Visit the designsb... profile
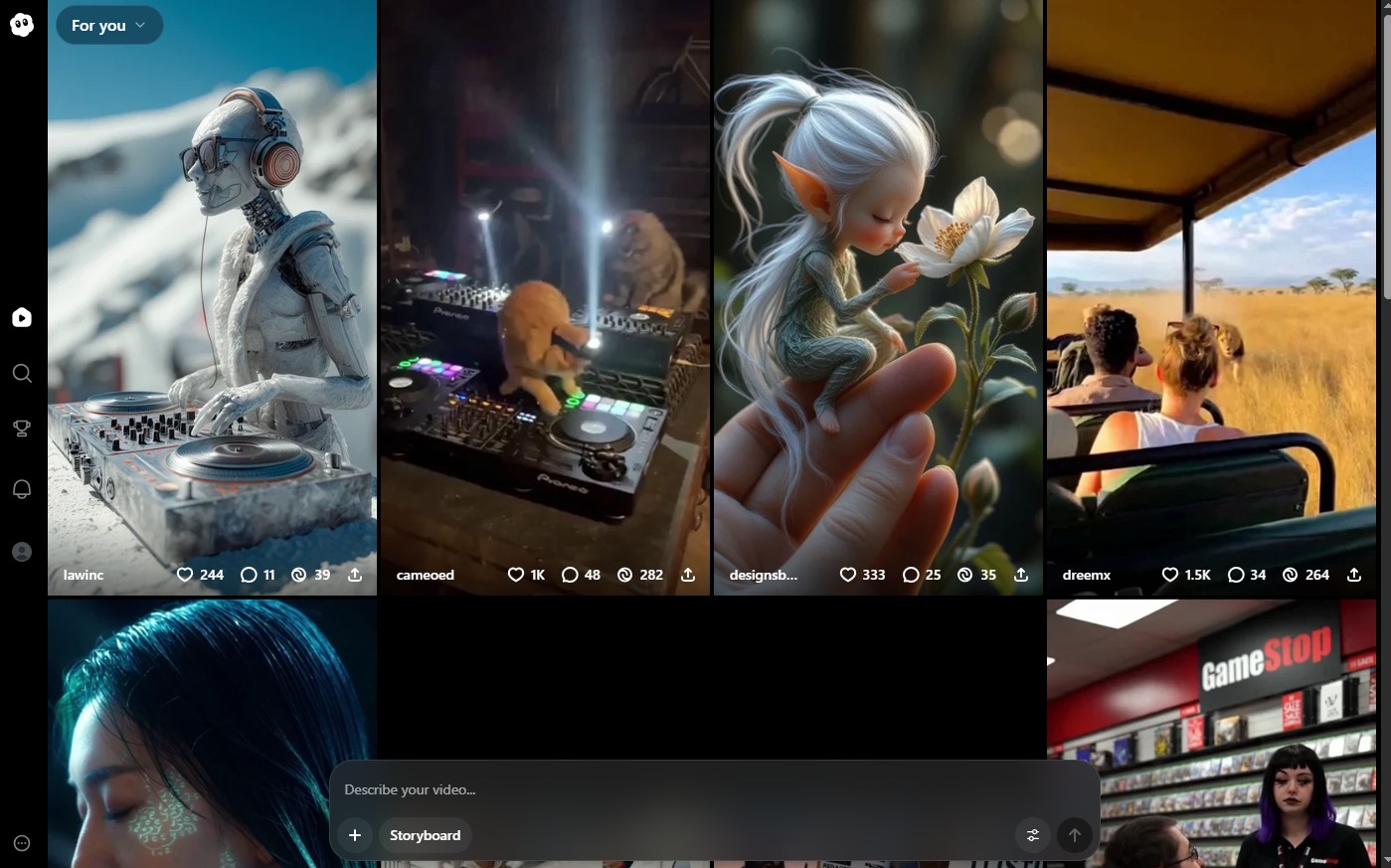 (x=764, y=575)
